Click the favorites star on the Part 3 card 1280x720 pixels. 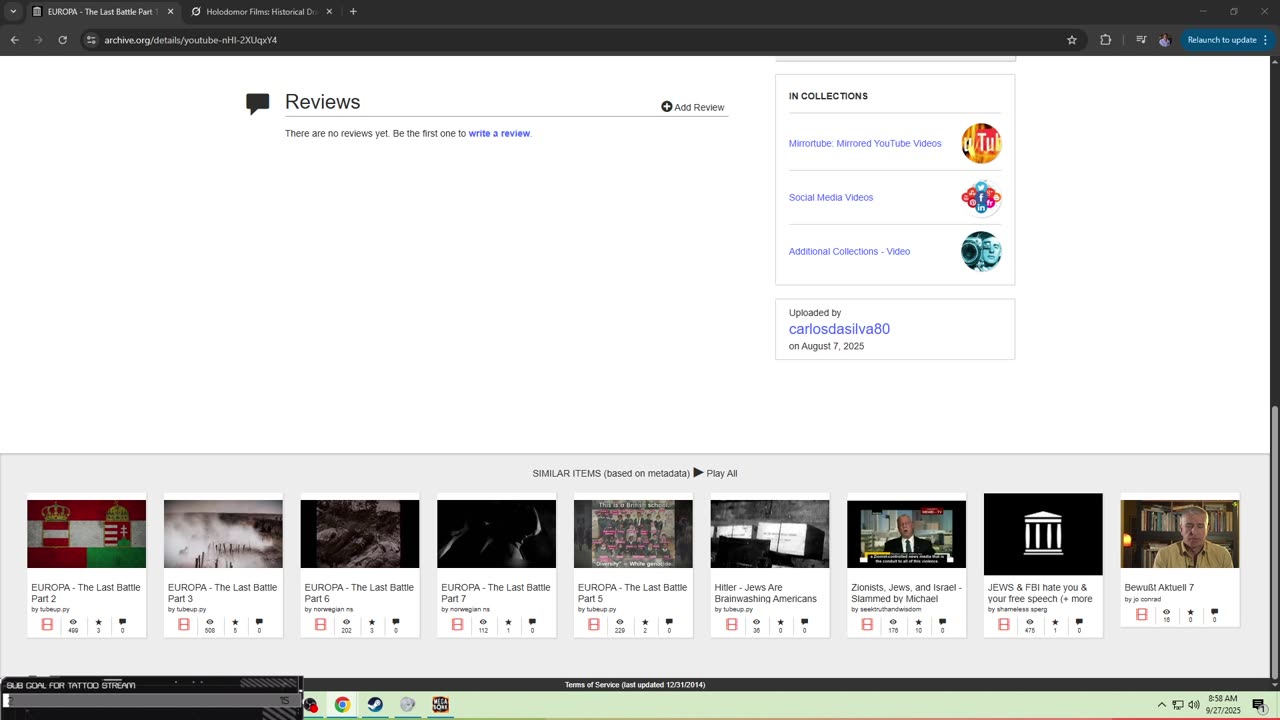[235, 622]
